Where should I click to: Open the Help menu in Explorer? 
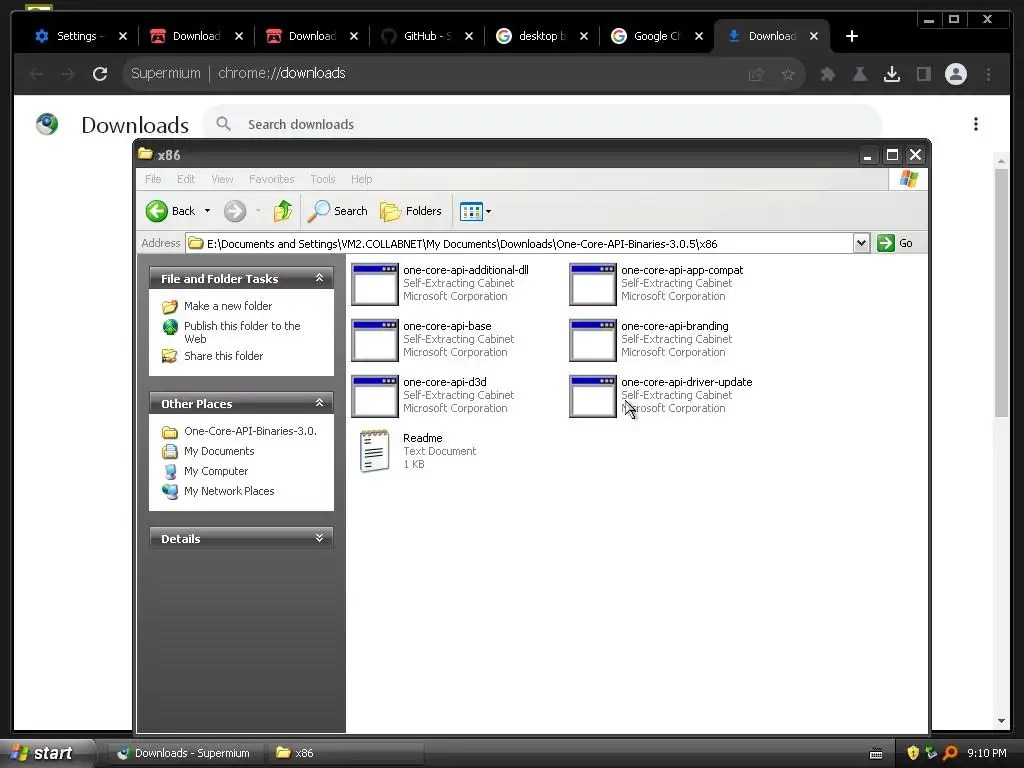tap(361, 179)
